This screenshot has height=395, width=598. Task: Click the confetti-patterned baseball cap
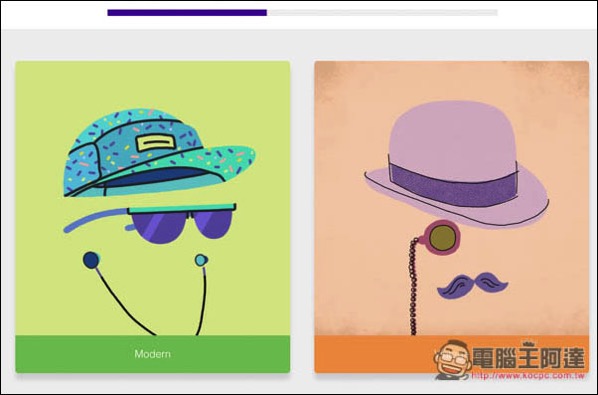tap(159, 153)
